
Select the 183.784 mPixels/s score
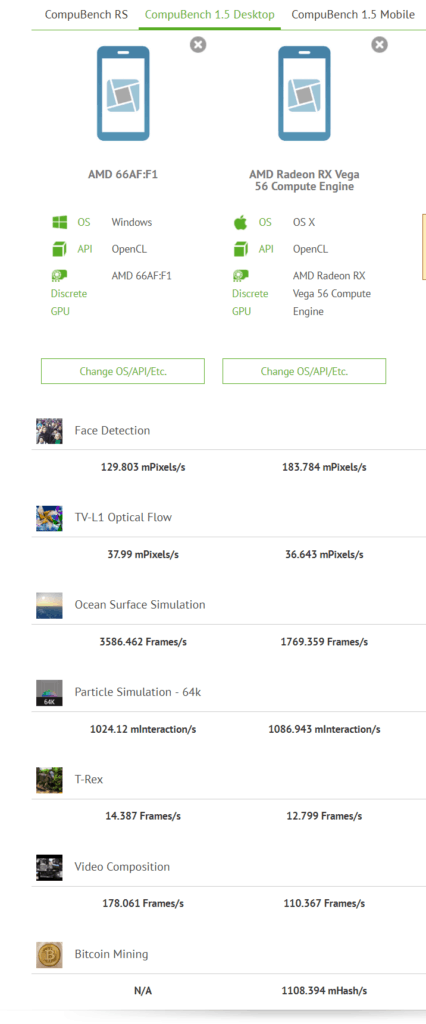324,468
